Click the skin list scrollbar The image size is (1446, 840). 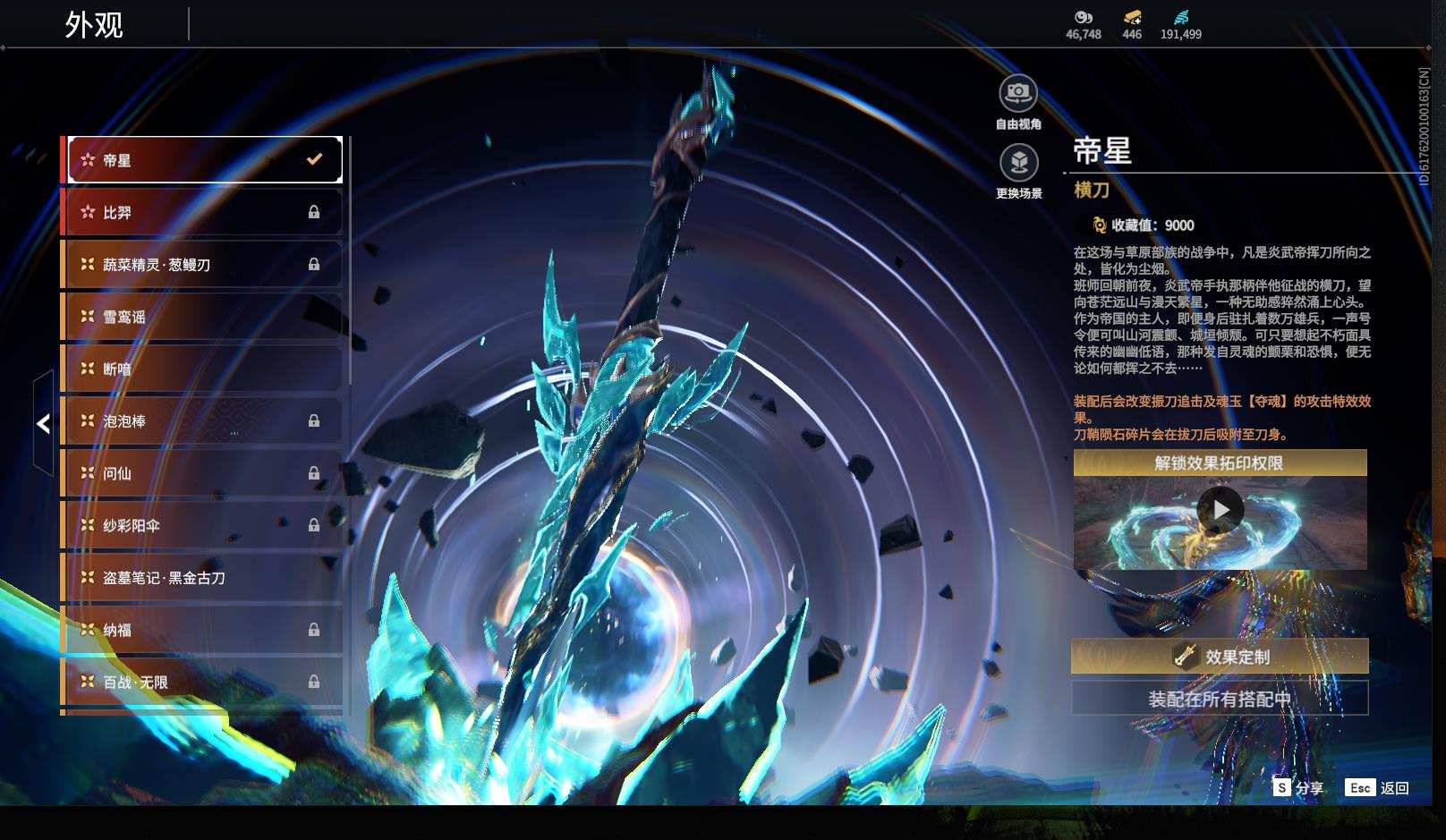(x=349, y=261)
